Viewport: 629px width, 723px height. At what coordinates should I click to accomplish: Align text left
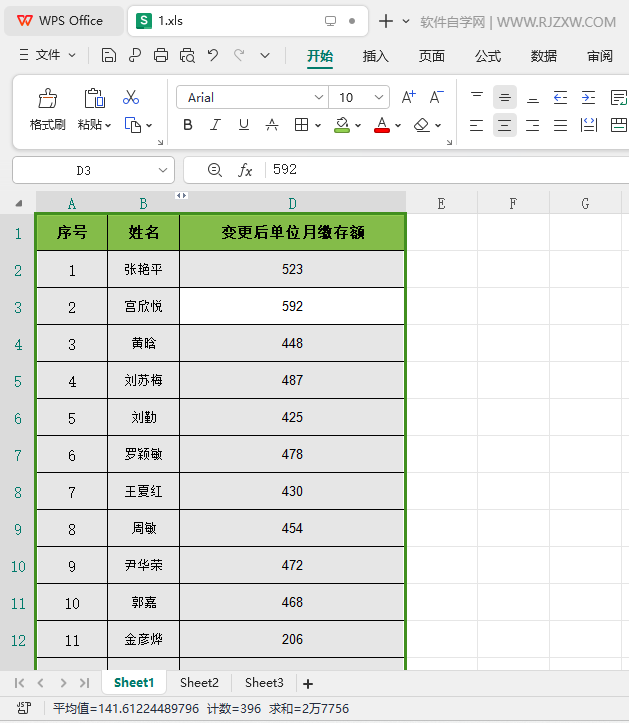coord(476,125)
